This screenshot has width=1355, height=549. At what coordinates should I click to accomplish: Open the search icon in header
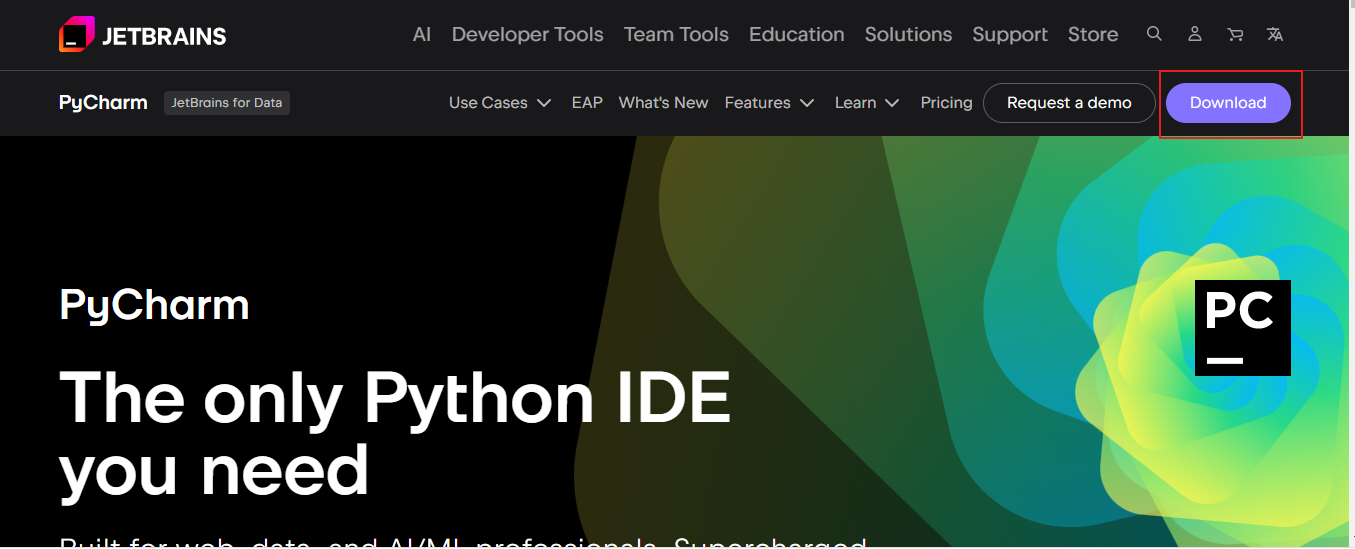tap(1154, 34)
